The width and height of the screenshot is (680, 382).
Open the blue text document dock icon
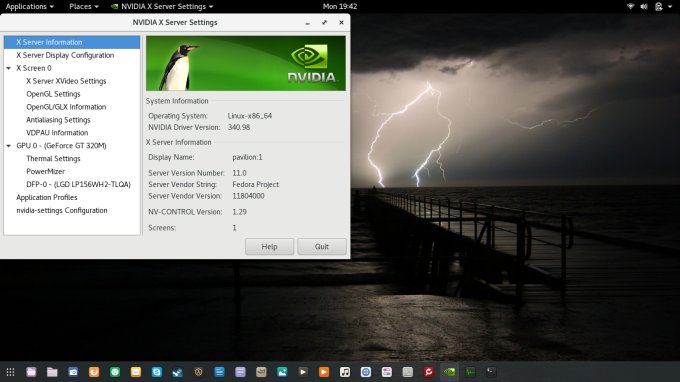(219, 372)
